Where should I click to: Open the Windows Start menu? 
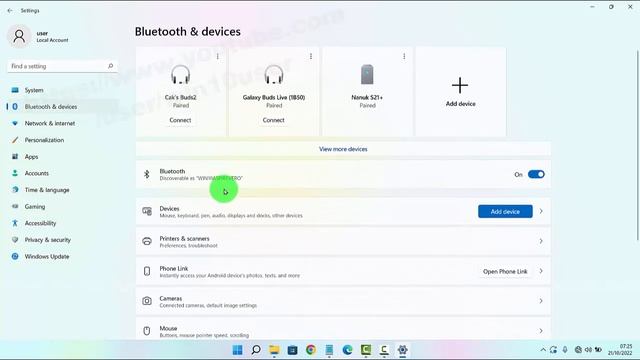tap(237, 350)
